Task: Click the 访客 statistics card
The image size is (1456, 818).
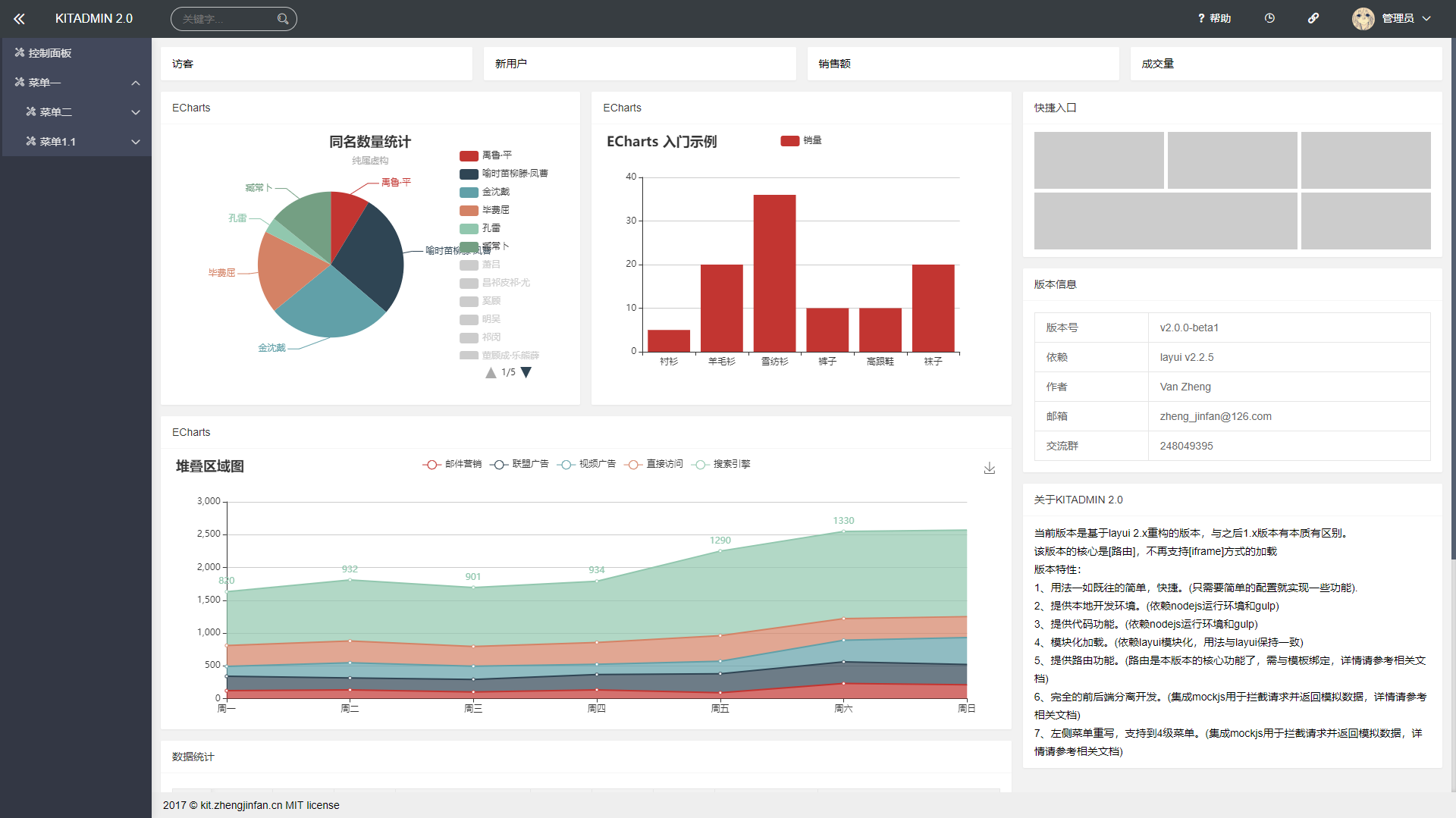Action: [316, 64]
